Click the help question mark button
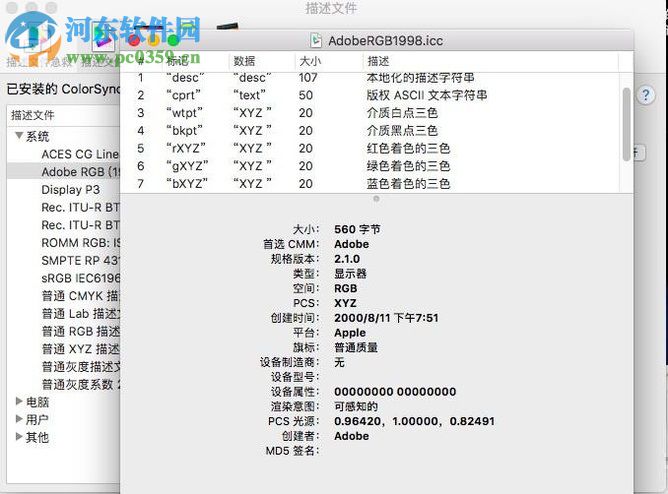This screenshot has width=668, height=494. (x=645, y=95)
